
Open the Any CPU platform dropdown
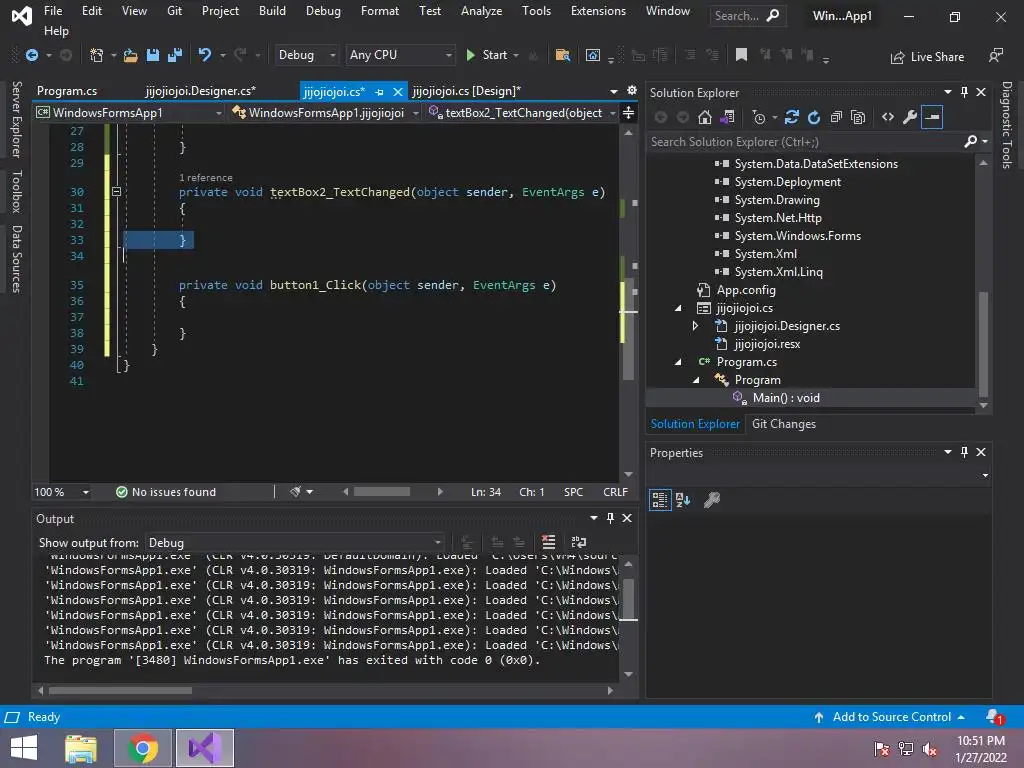click(400, 56)
